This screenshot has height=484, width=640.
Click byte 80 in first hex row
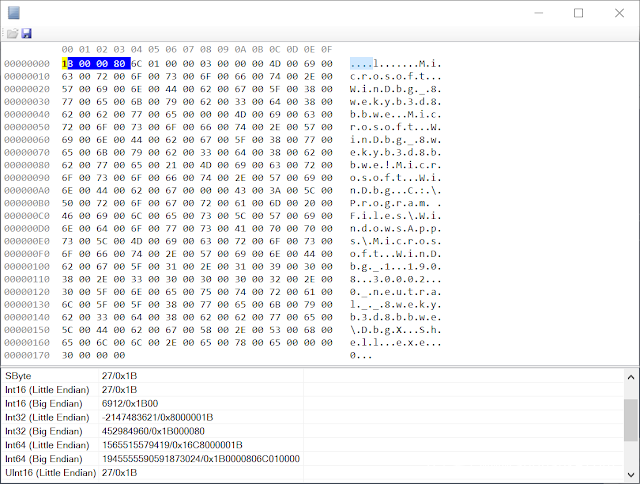click(119, 64)
